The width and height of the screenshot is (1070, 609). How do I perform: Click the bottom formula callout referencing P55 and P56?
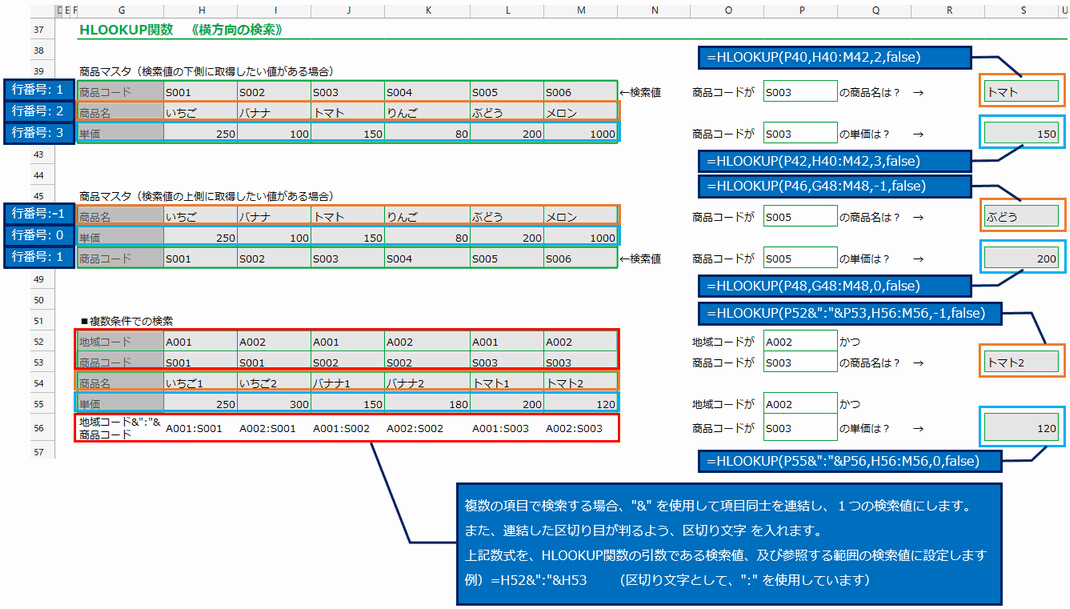837,461
